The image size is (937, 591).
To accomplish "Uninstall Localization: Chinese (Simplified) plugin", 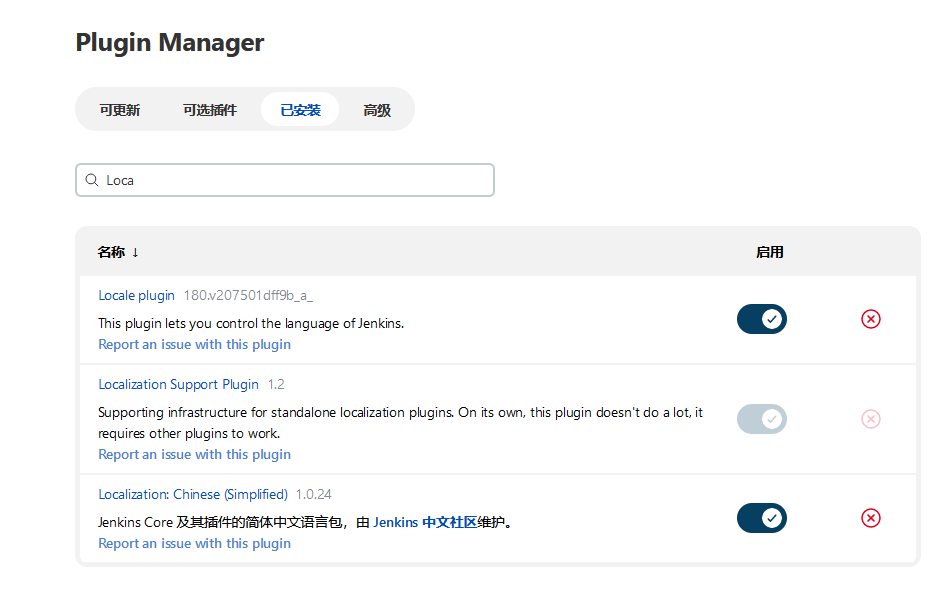I will click(x=871, y=518).
